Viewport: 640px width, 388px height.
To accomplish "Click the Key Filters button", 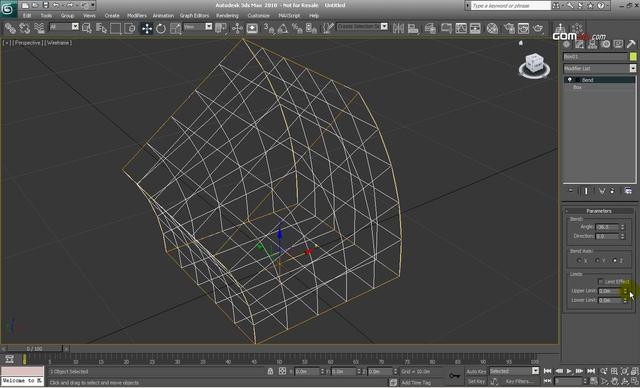I will click(x=520, y=381).
